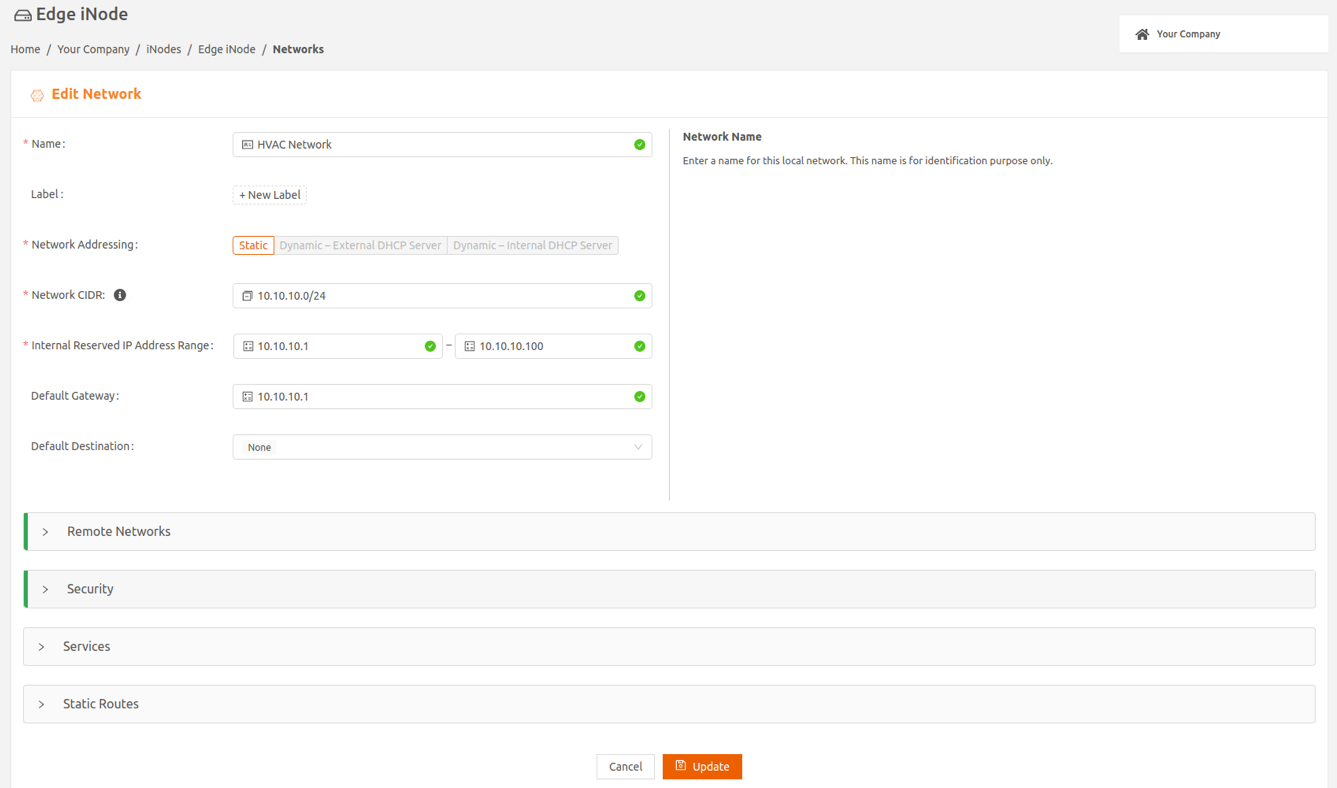The height and width of the screenshot is (788, 1337).
Task: Click green checkmark in range start 10.10.10.1
Action: [x=430, y=346]
